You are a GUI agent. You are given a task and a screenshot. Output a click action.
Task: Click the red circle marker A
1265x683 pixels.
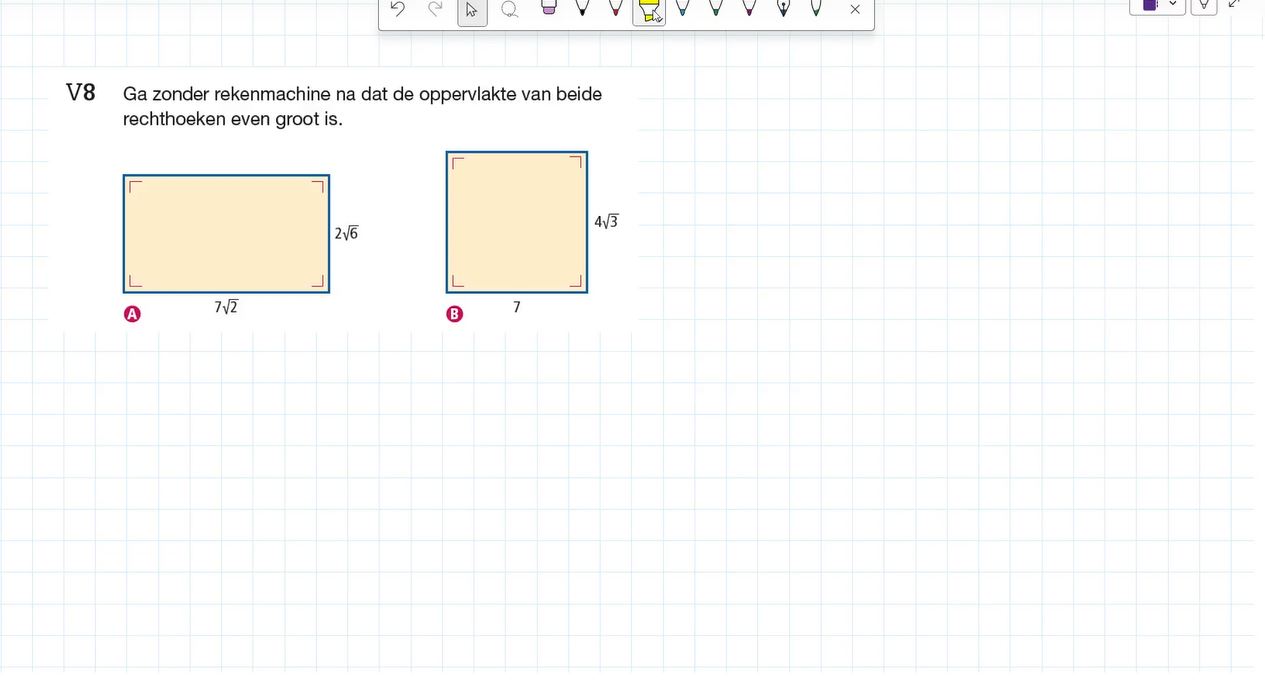pyautogui.click(x=132, y=314)
